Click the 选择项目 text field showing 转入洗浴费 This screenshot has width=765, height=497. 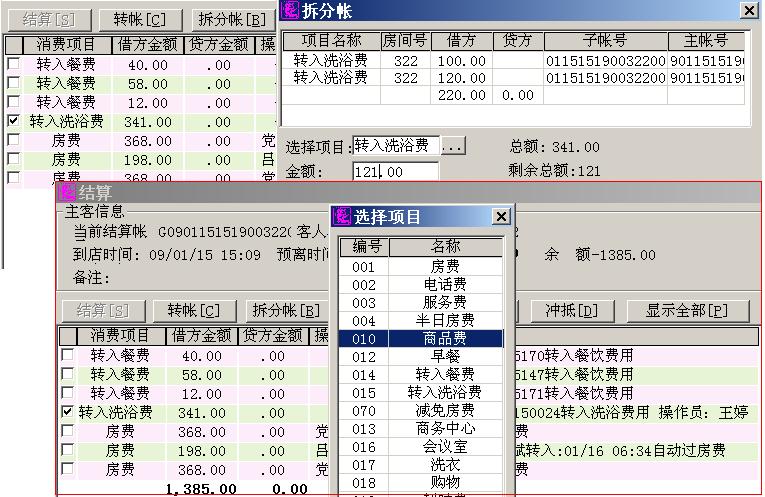(395, 146)
